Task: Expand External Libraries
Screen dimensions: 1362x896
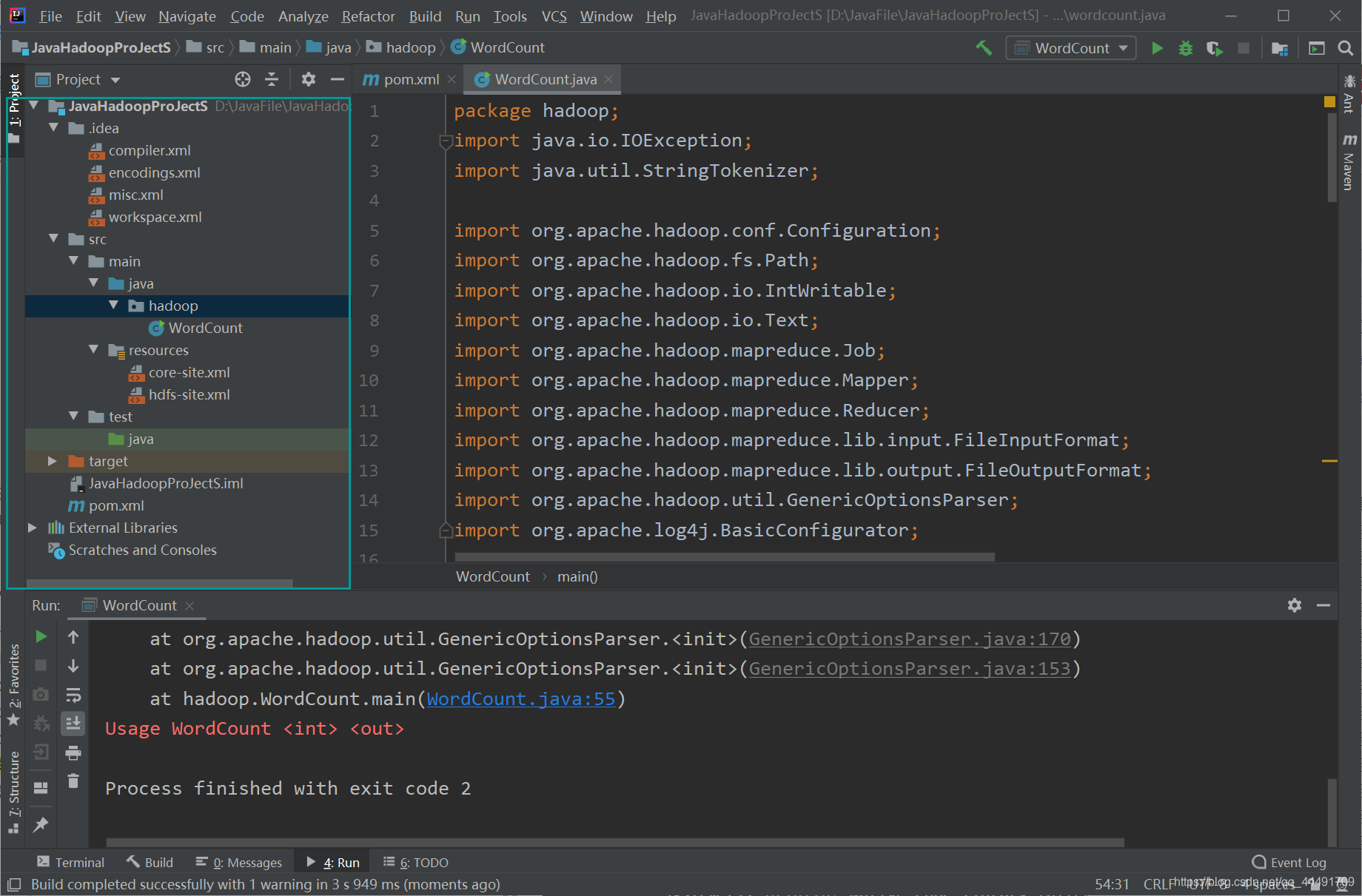Action: pyautogui.click(x=33, y=528)
